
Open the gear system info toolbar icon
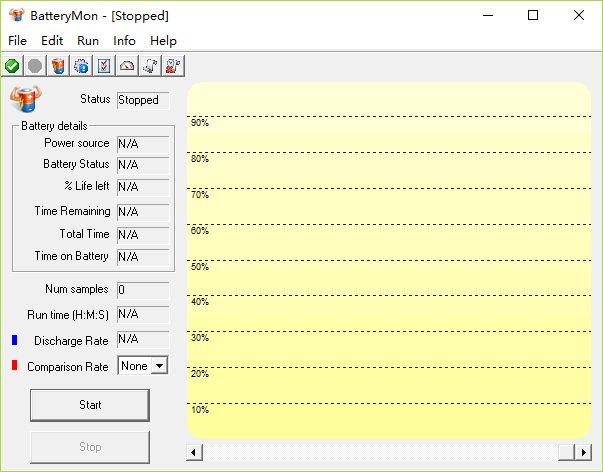click(x=81, y=66)
